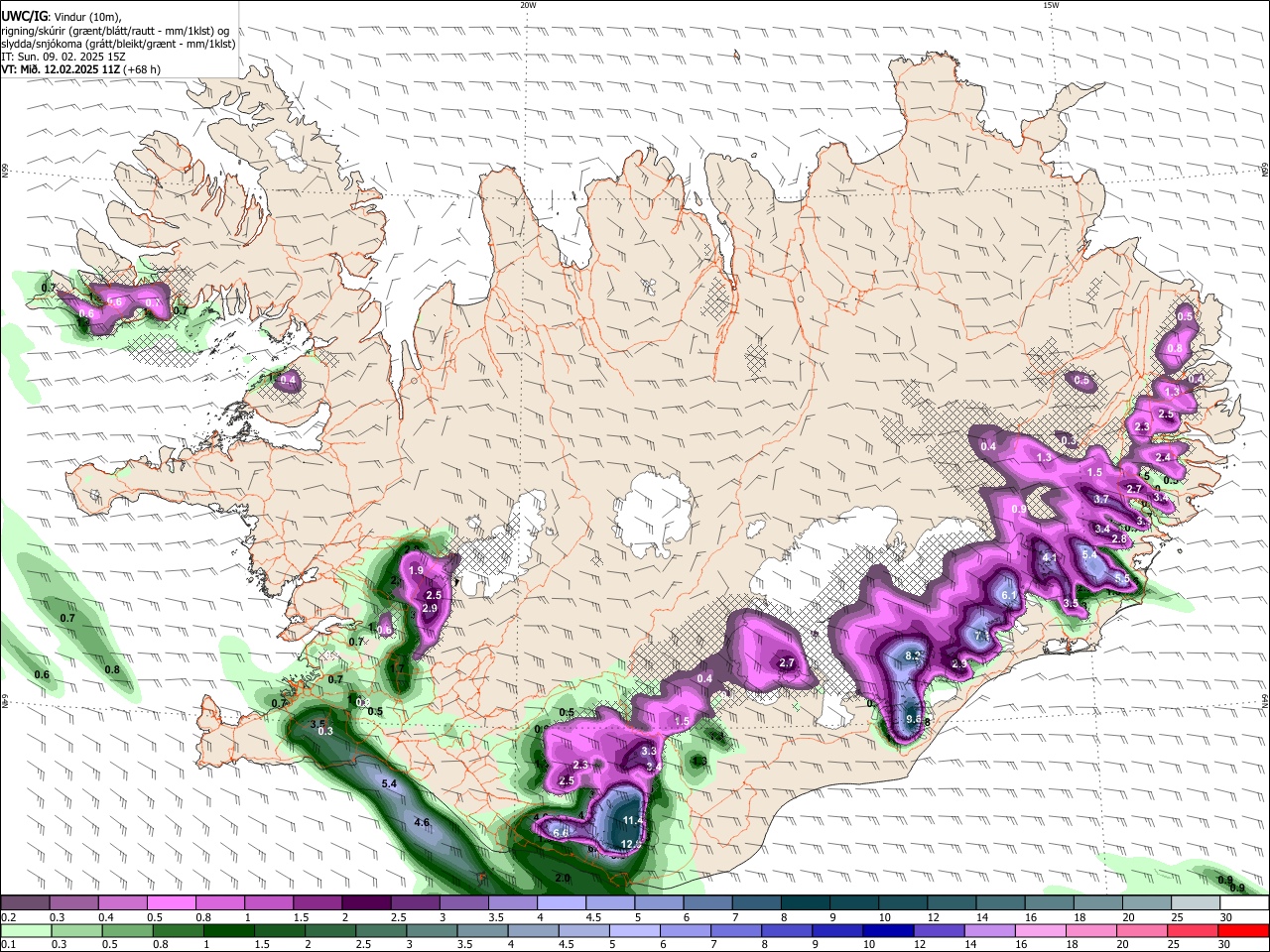Viewport: 1270px width, 952px height.
Task: Select the 3 violet swatch in top legend row
Action: tap(464, 903)
